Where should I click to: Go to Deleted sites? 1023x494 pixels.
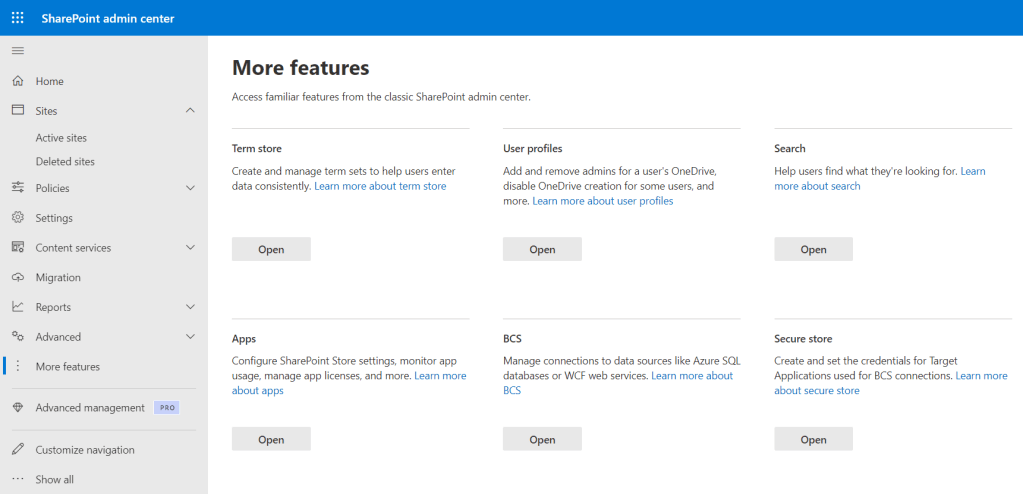65,161
